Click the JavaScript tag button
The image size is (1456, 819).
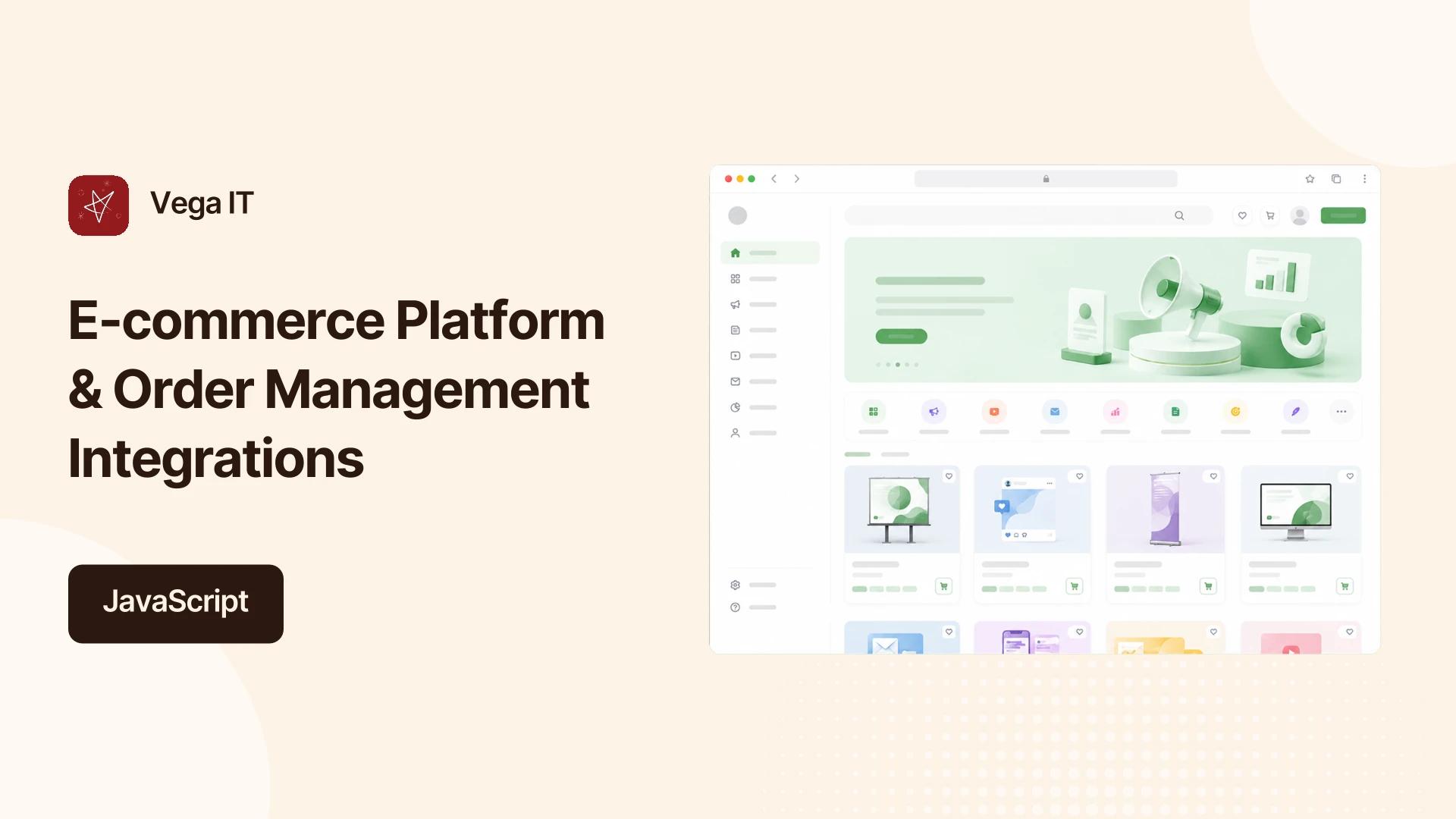tap(176, 604)
